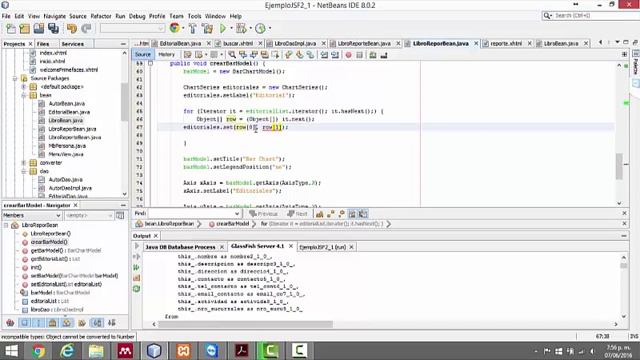Click the New File toolbar icon
Screen dimensions: 640x360
click(11, 28)
